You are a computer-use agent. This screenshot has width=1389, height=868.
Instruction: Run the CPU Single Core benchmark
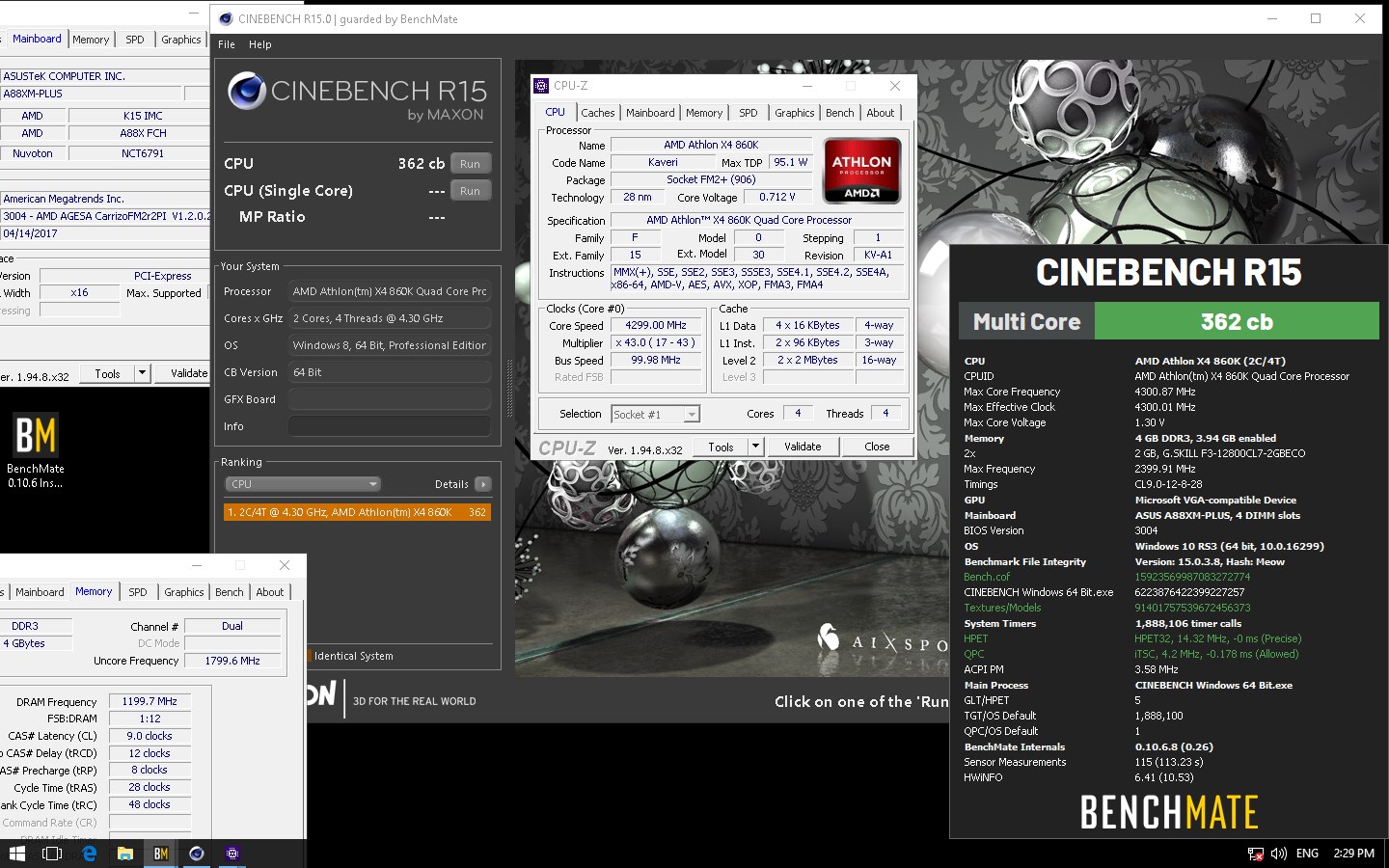(x=470, y=191)
